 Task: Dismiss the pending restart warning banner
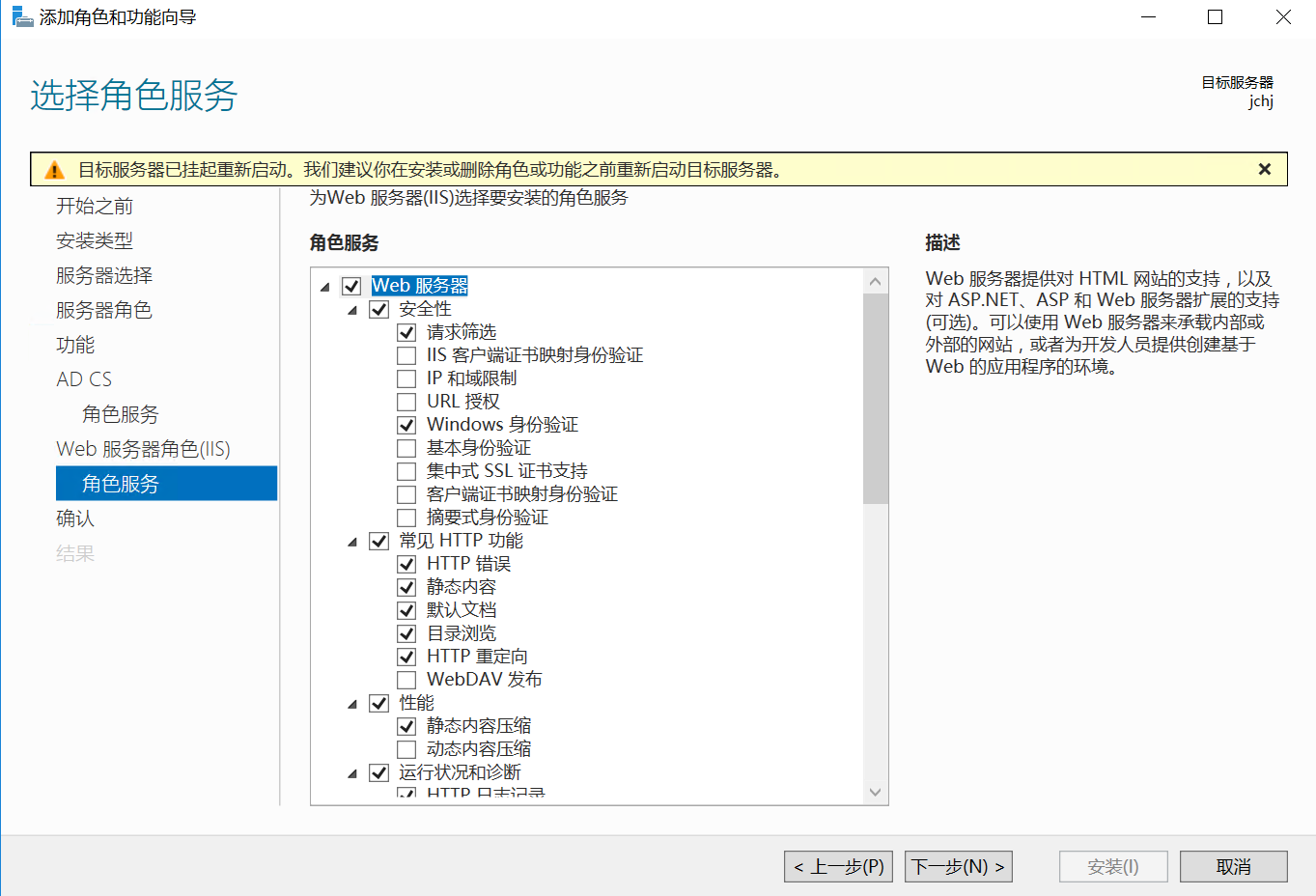point(1264,169)
